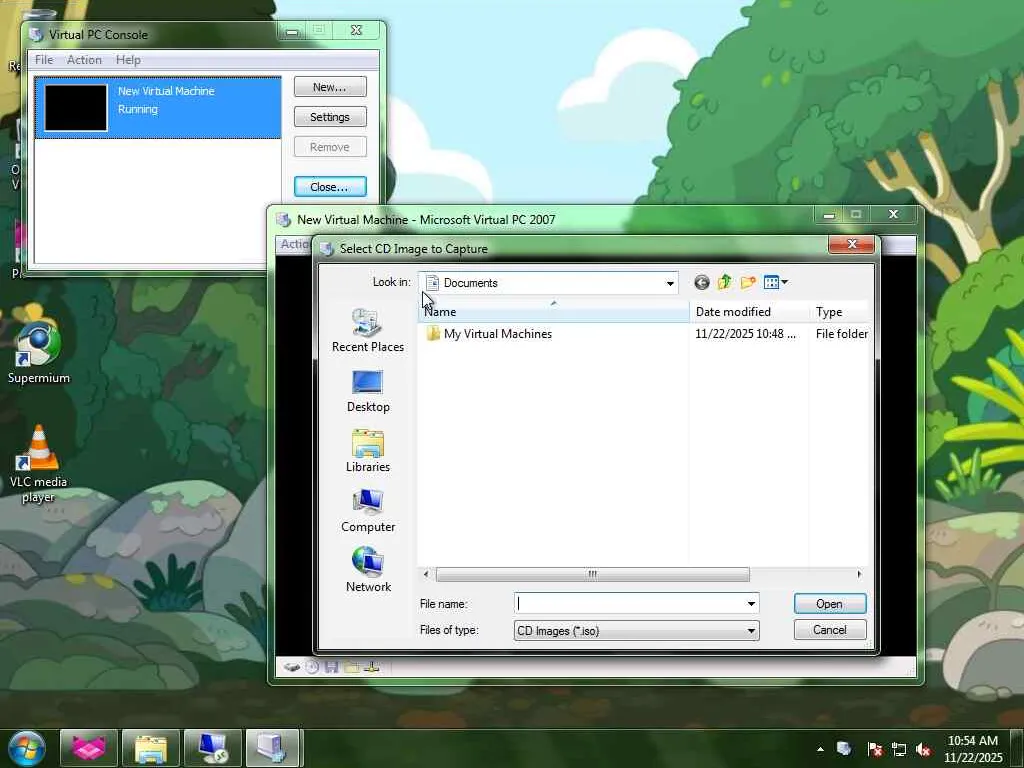
Task: Click Settings in Virtual PC Console
Action: pyautogui.click(x=330, y=117)
